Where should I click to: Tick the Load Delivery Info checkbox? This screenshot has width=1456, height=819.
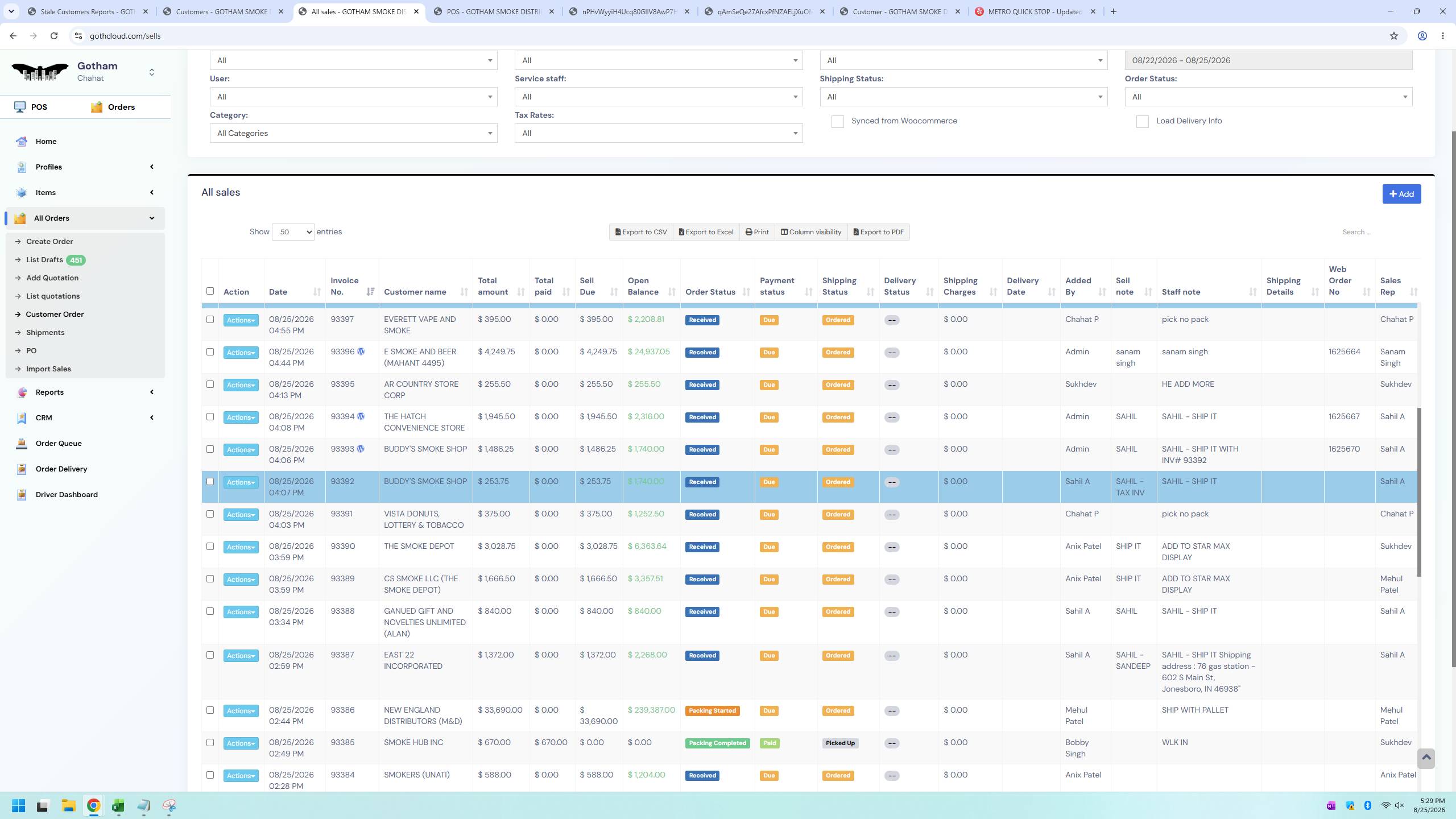coord(1142,122)
